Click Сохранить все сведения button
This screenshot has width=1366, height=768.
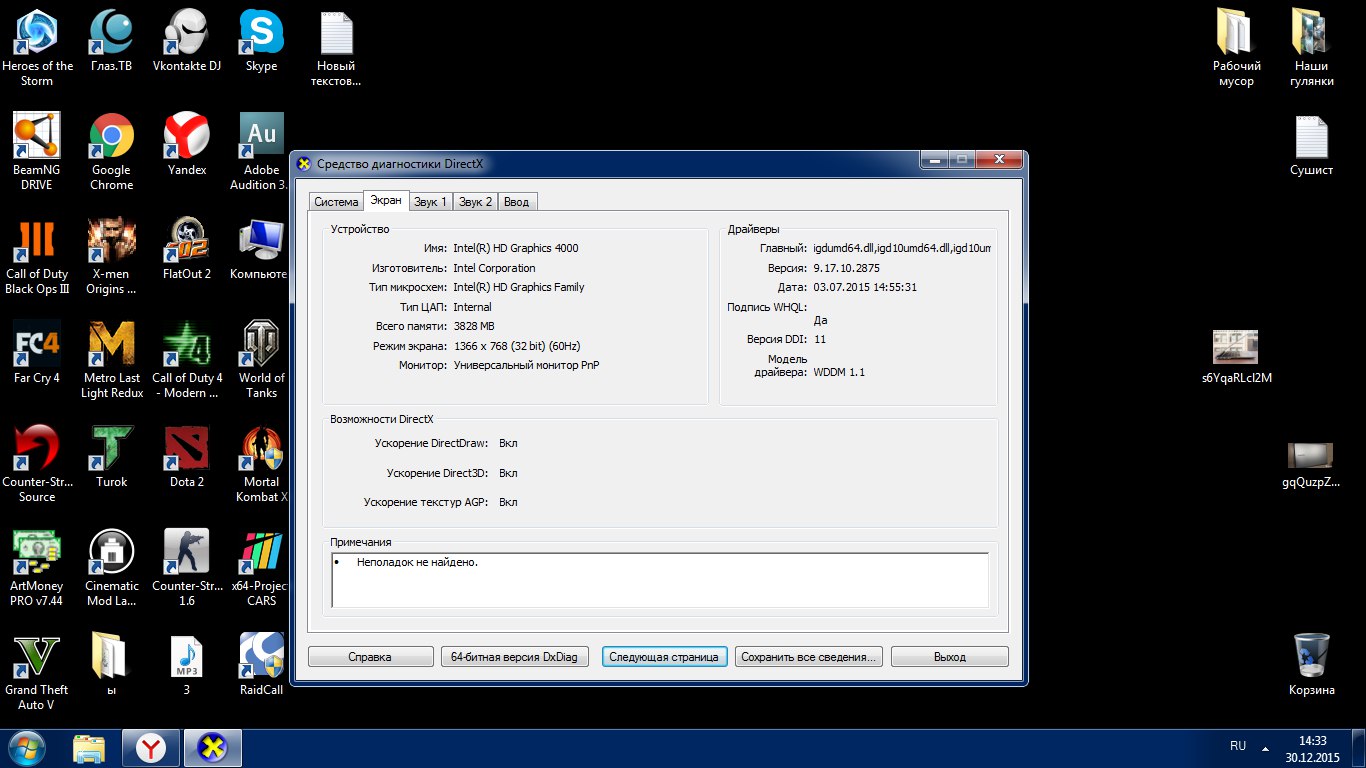(810, 657)
